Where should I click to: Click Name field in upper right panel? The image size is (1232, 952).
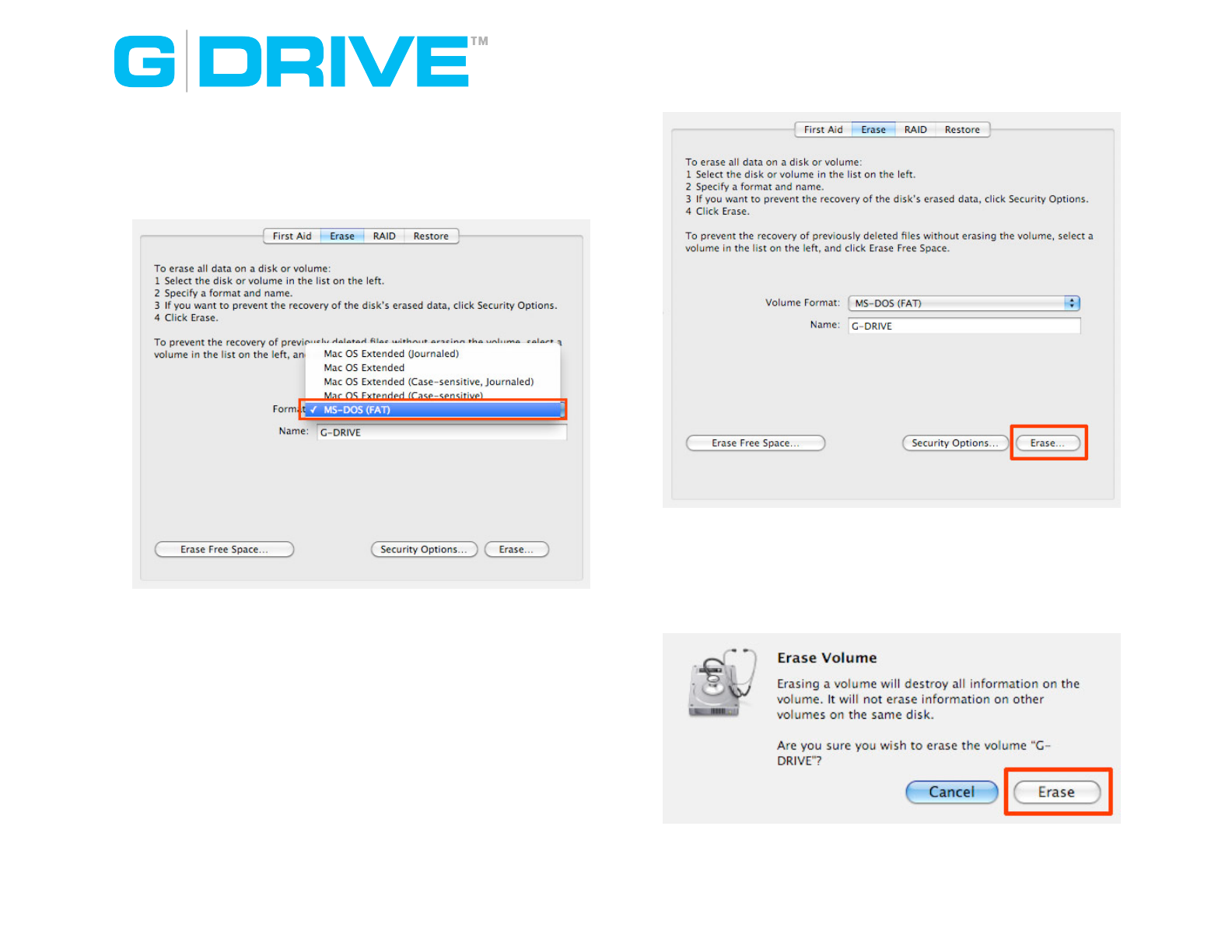pos(964,326)
